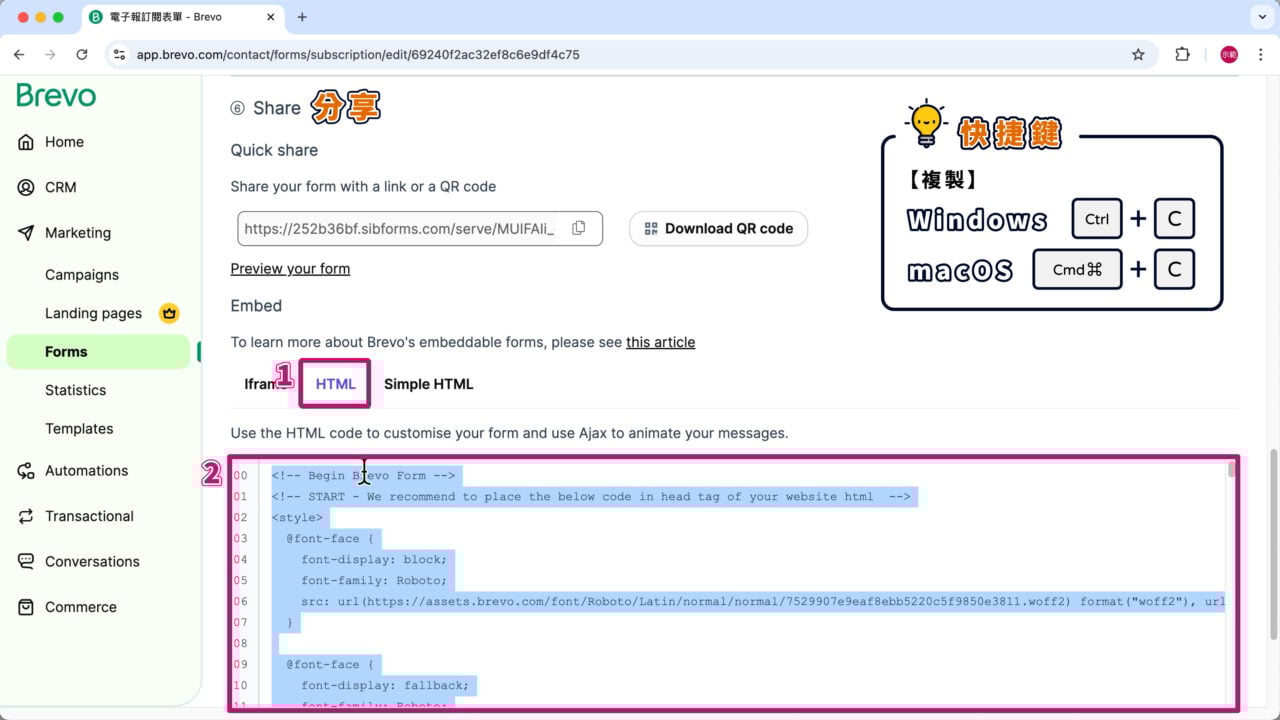Open the Transactional section icon
1280x720 pixels.
25,516
